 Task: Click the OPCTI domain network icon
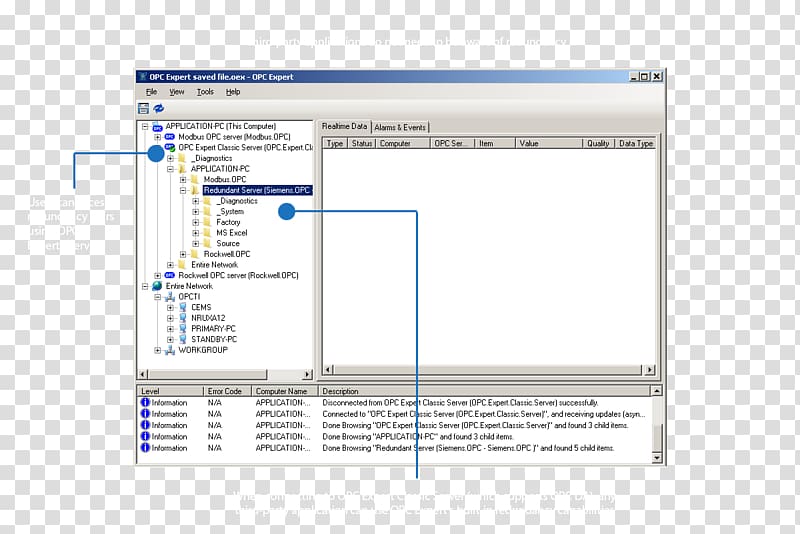point(170,297)
